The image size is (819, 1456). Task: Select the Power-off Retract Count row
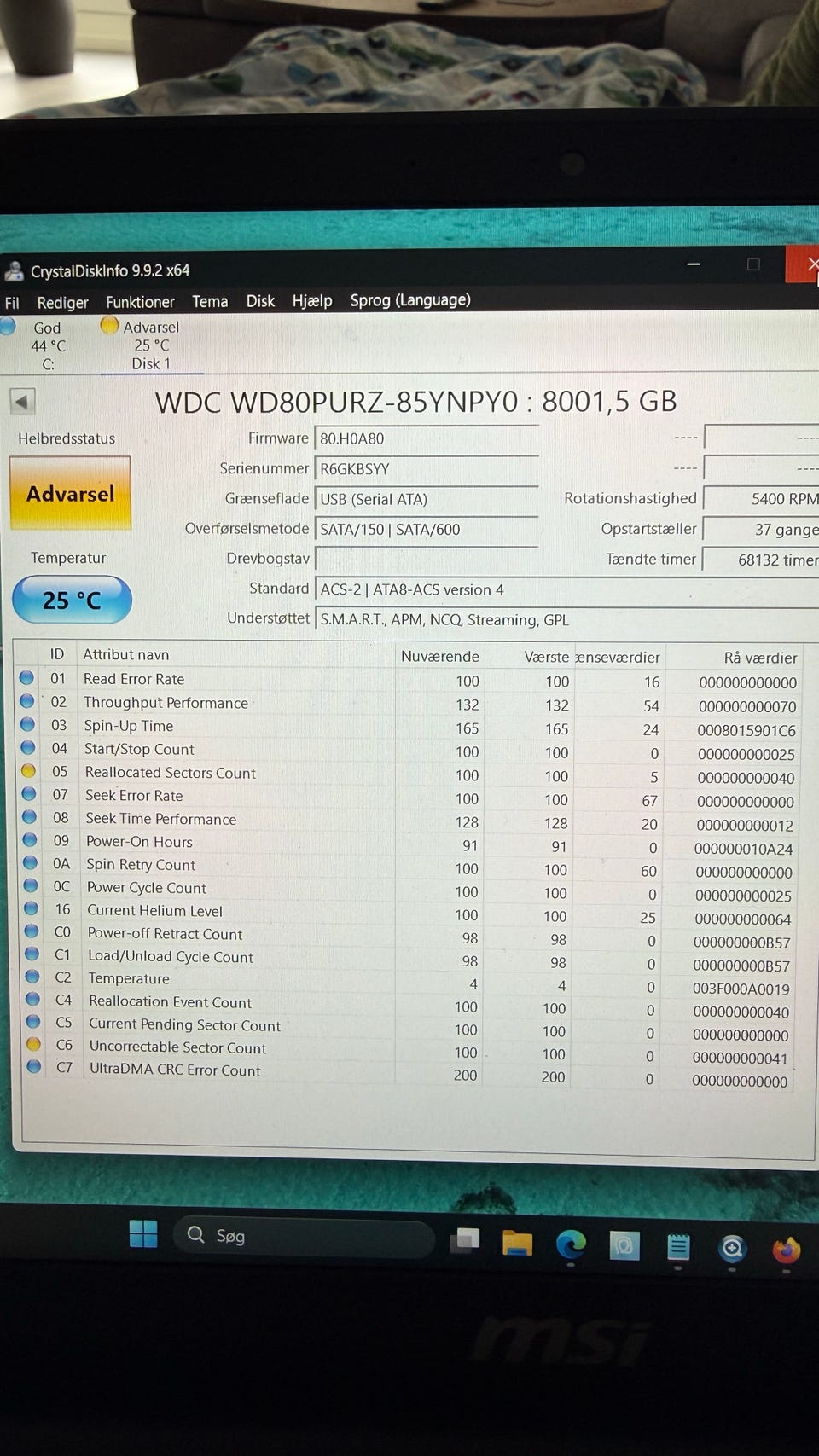tap(407, 937)
